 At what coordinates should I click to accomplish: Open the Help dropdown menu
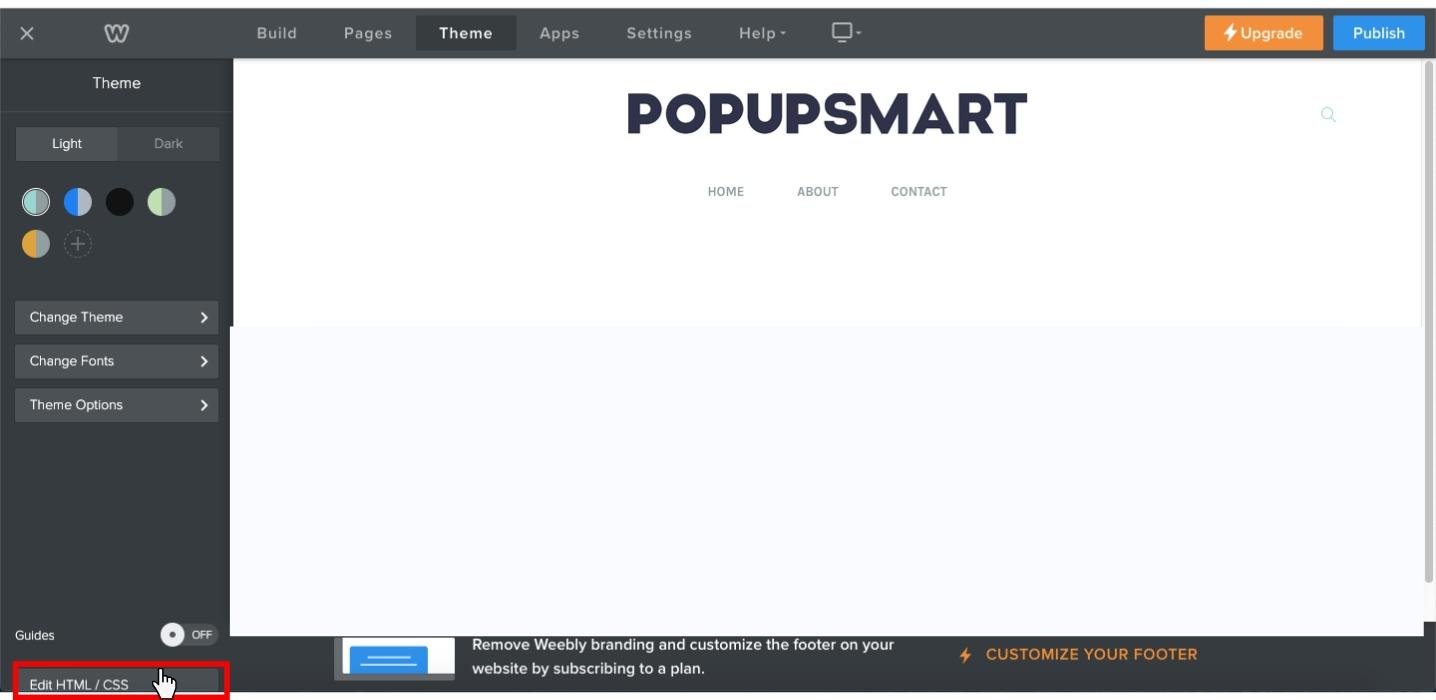[763, 33]
